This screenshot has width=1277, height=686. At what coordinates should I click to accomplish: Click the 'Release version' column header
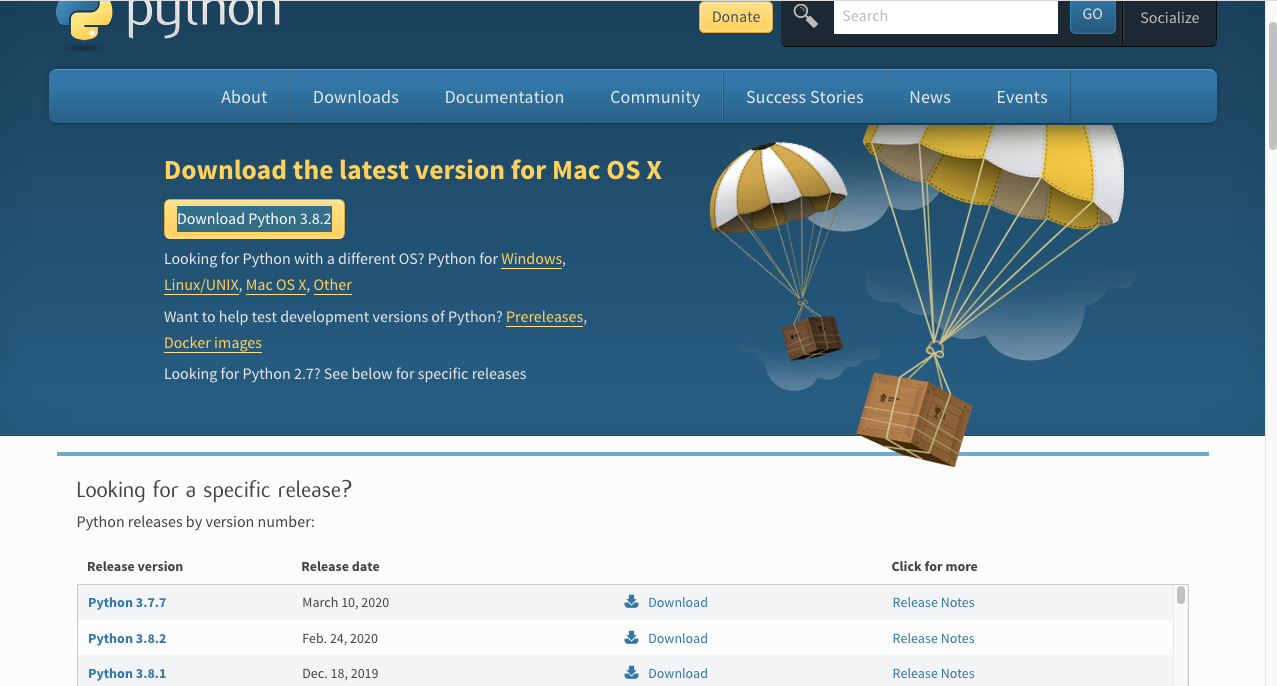click(x=135, y=566)
